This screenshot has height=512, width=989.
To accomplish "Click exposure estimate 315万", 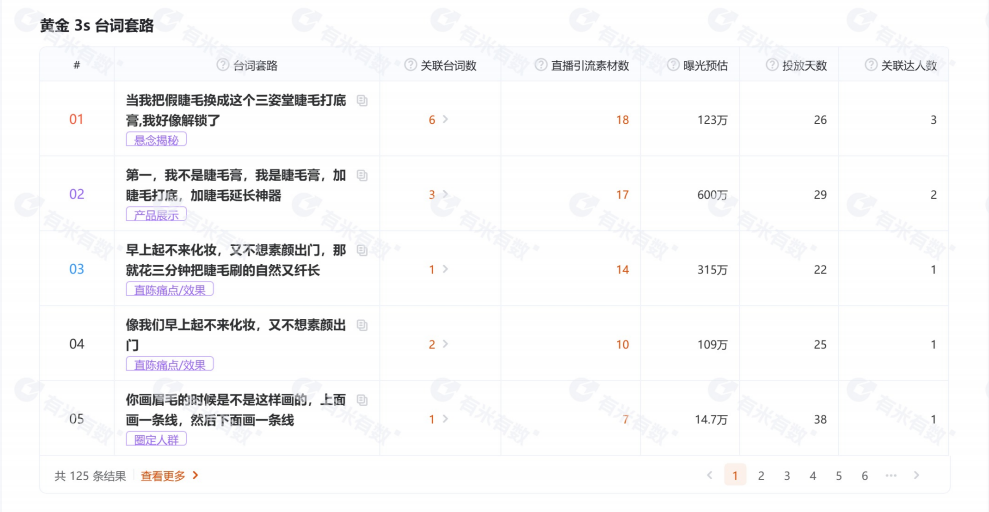I will point(713,269).
